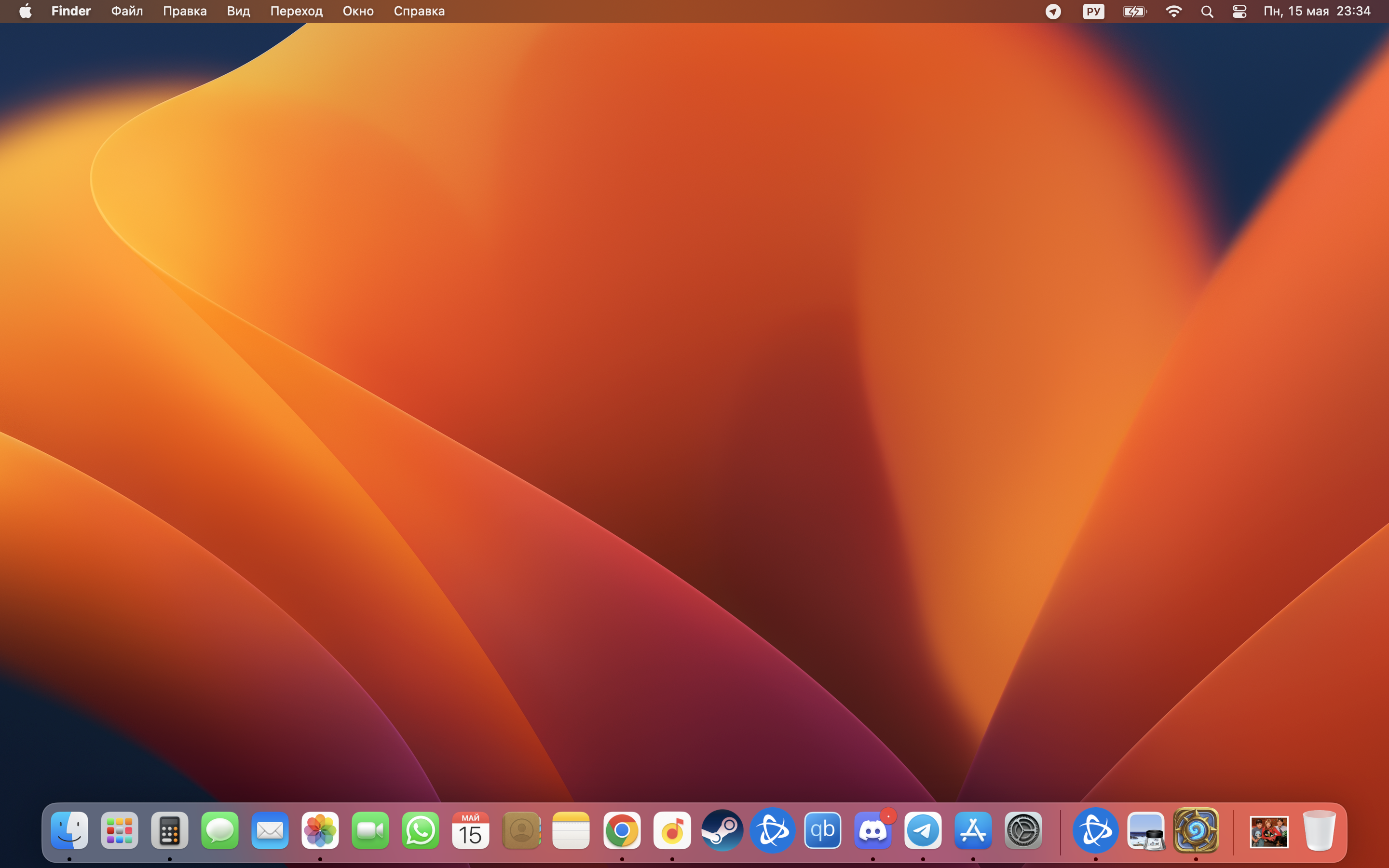Open the Yandex Music app icon

[x=672, y=830]
